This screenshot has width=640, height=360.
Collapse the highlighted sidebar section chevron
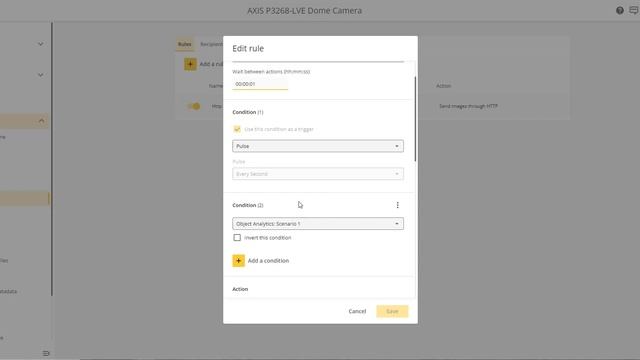(x=41, y=121)
